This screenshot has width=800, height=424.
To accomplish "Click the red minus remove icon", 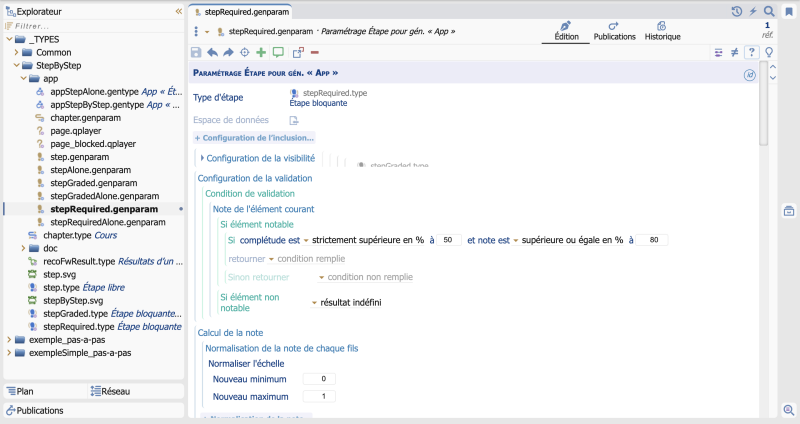I will (315, 52).
